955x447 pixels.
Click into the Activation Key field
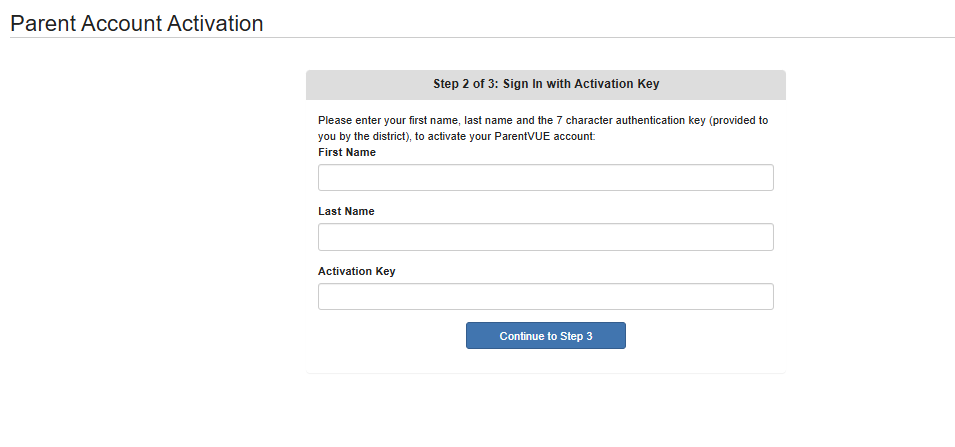point(545,297)
